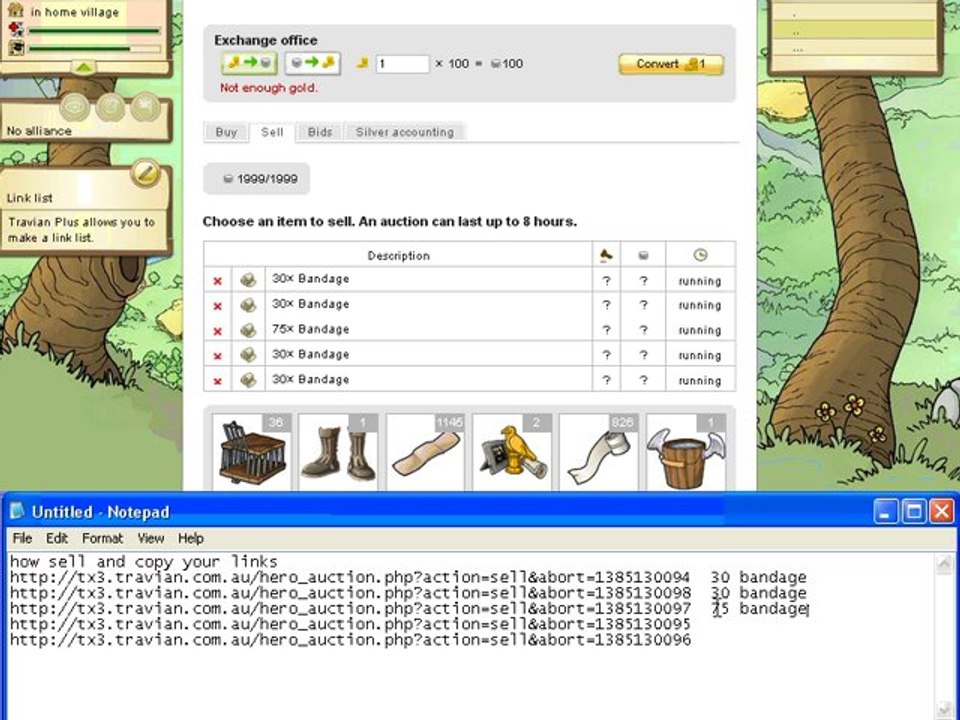Click bandage icon in 75x Bandage row
The width and height of the screenshot is (960, 720).
click(248, 330)
